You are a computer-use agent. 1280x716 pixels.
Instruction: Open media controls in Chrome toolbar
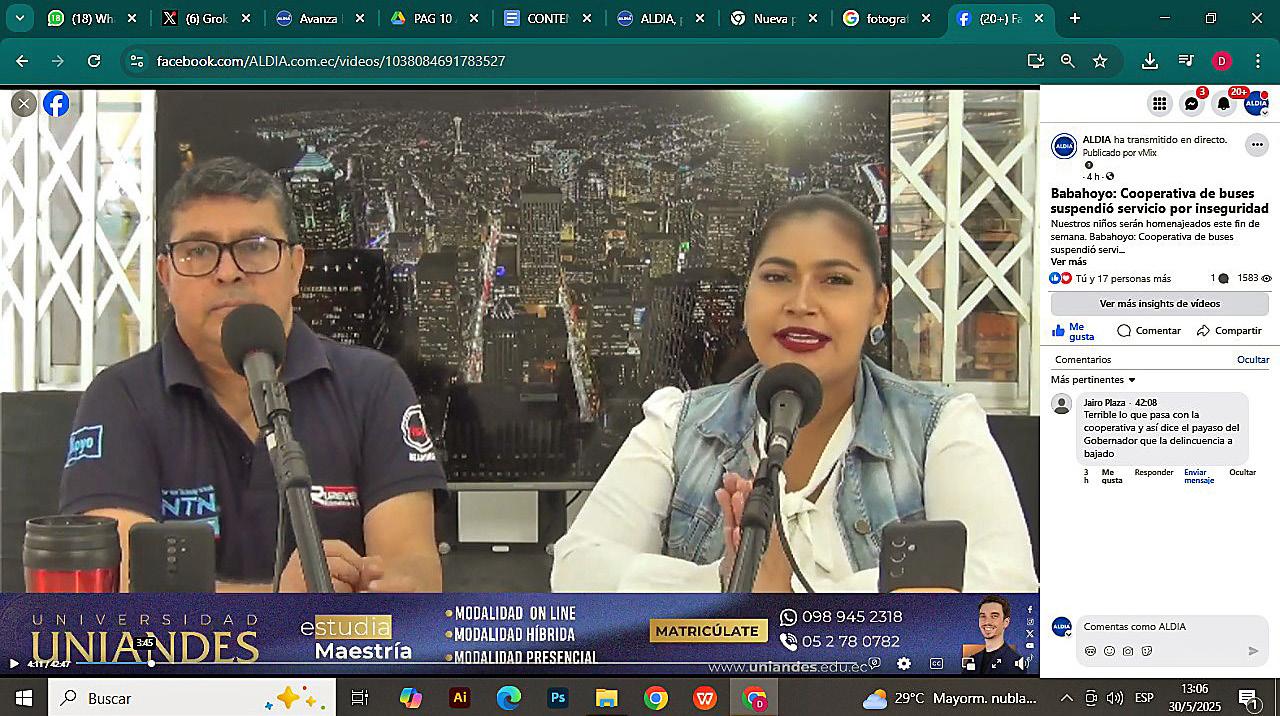[1186, 61]
